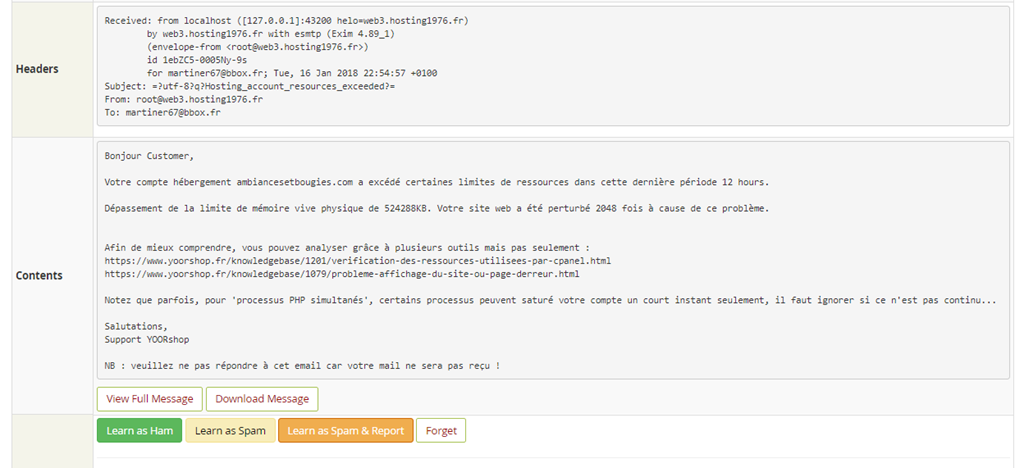Click the memory limit 524288KB sentence
Screen dimensions: 1015x468
click(437, 208)
